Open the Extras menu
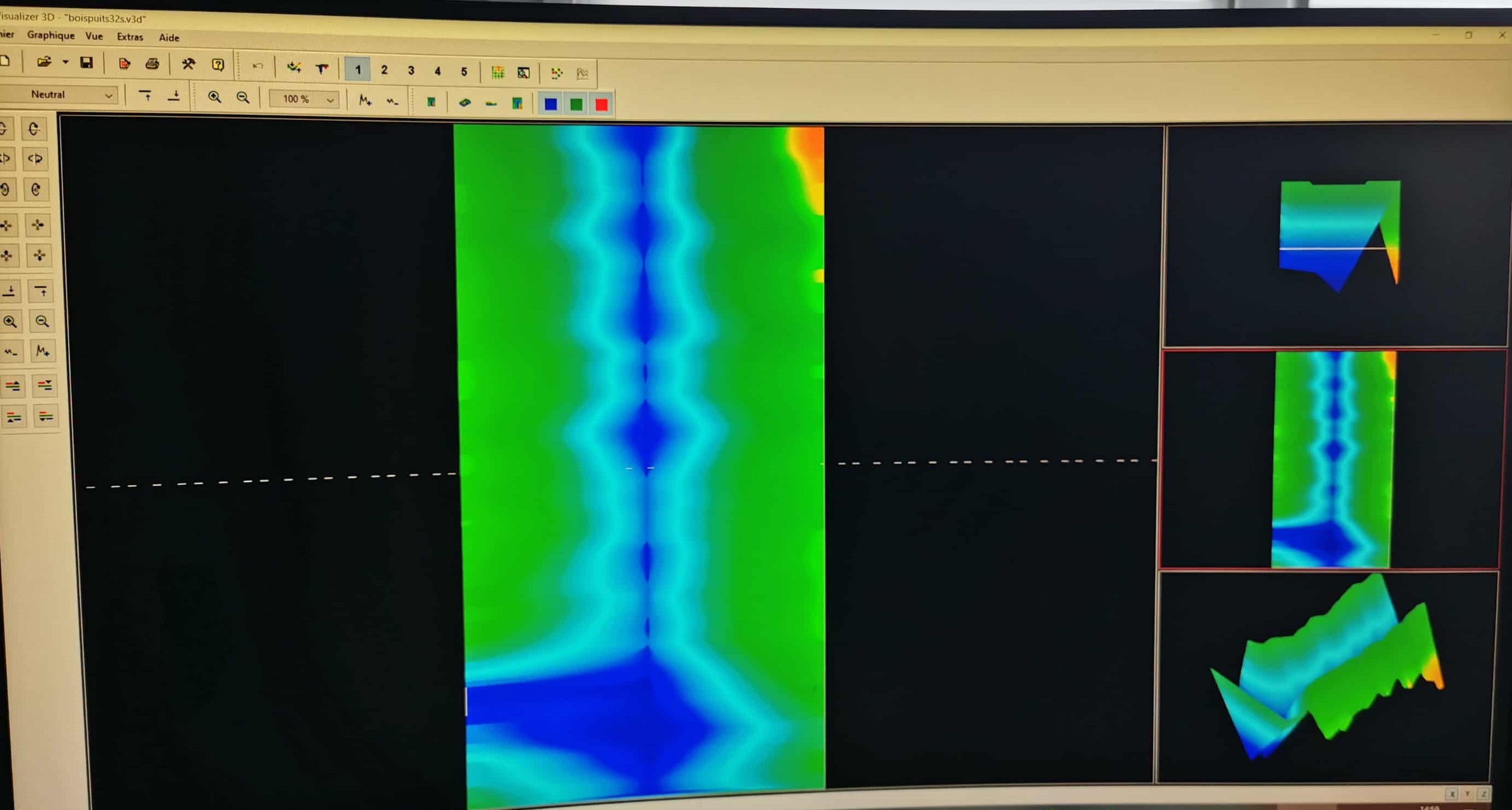 coord(130,37)
